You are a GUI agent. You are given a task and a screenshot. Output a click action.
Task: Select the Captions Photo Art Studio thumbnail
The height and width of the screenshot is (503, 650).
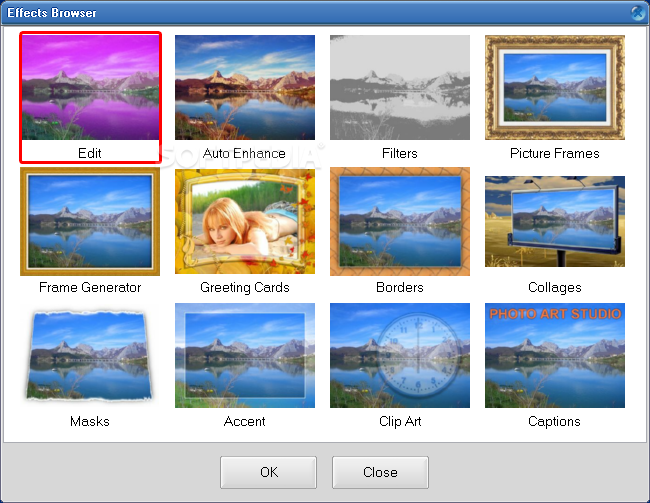pyautogui.click(x=555, y=355)
